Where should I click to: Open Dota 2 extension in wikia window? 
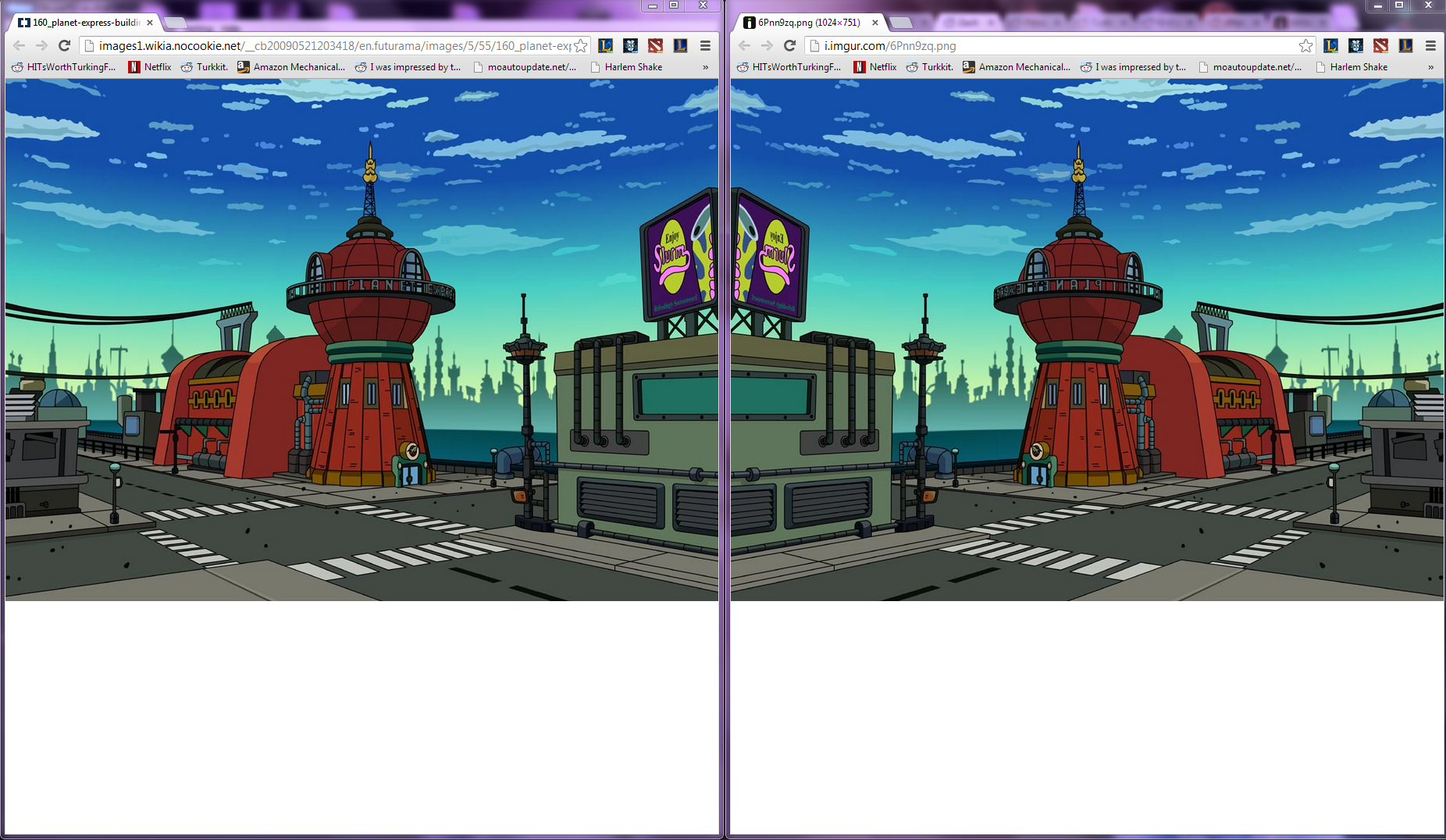[x=655, y=46]
